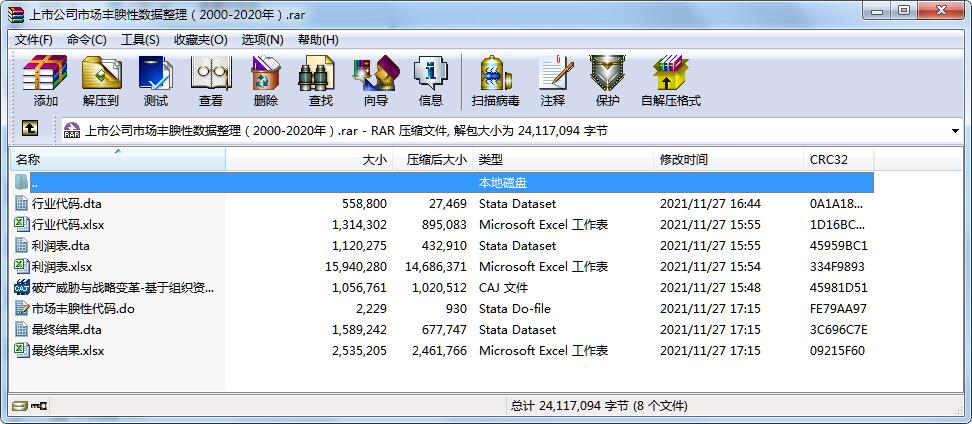Select file name 行业代码.xlsx
The image size is (972, 424).
(x=68, y=224)
